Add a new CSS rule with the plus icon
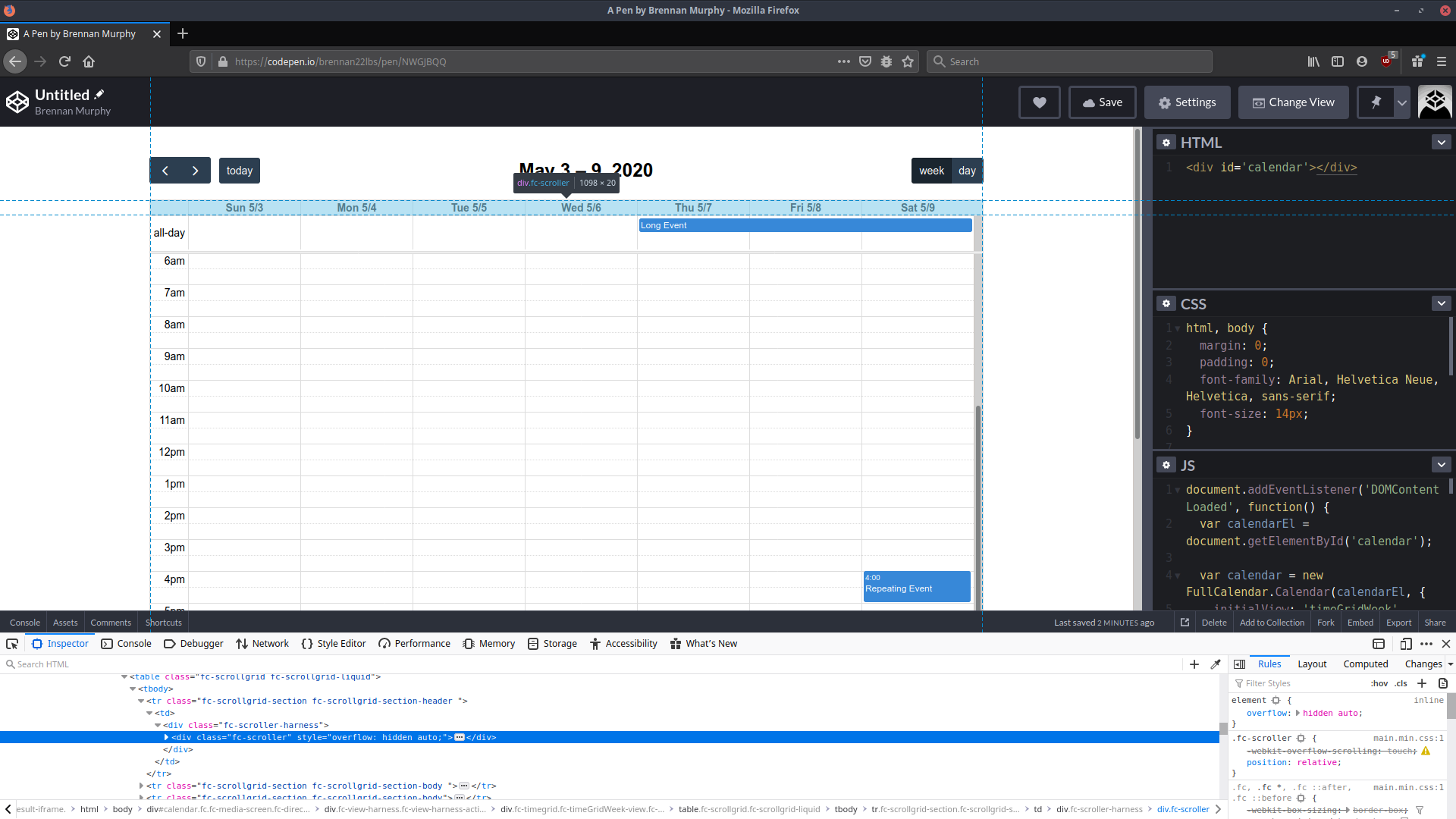 1422,683
